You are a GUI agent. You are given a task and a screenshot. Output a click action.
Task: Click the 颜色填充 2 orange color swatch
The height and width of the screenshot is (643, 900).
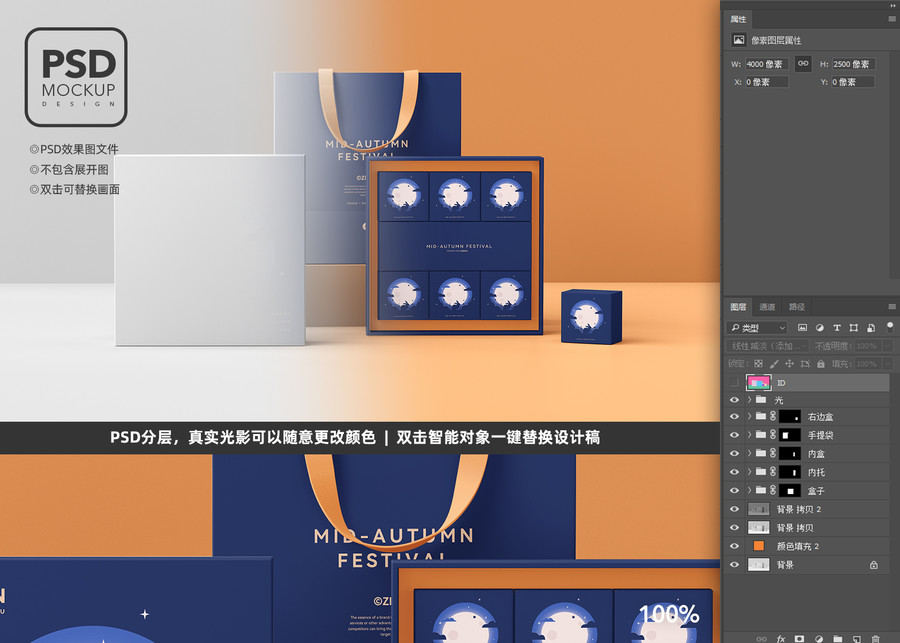(759, 546)
